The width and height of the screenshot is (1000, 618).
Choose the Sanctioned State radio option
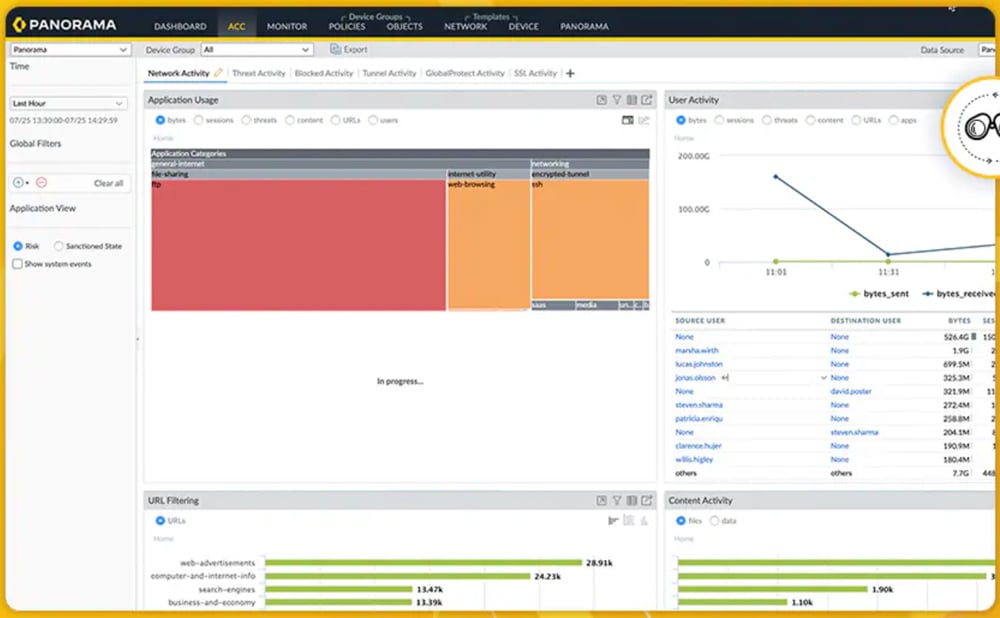click(x=59, y=246)
